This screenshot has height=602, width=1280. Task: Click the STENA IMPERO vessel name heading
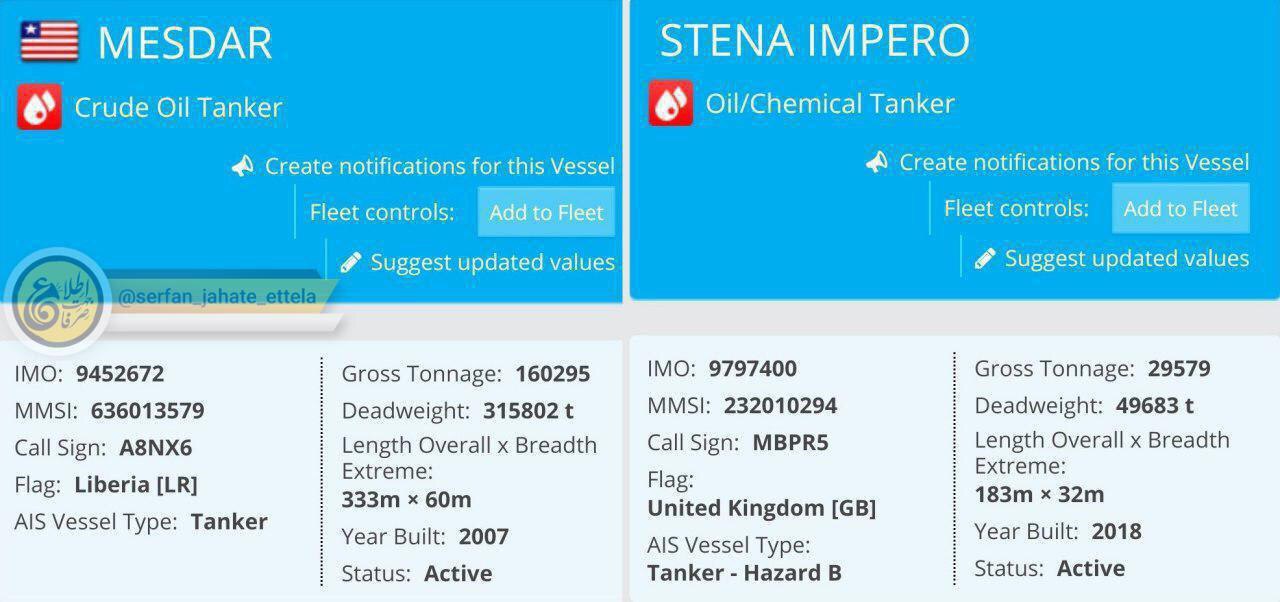814,40
